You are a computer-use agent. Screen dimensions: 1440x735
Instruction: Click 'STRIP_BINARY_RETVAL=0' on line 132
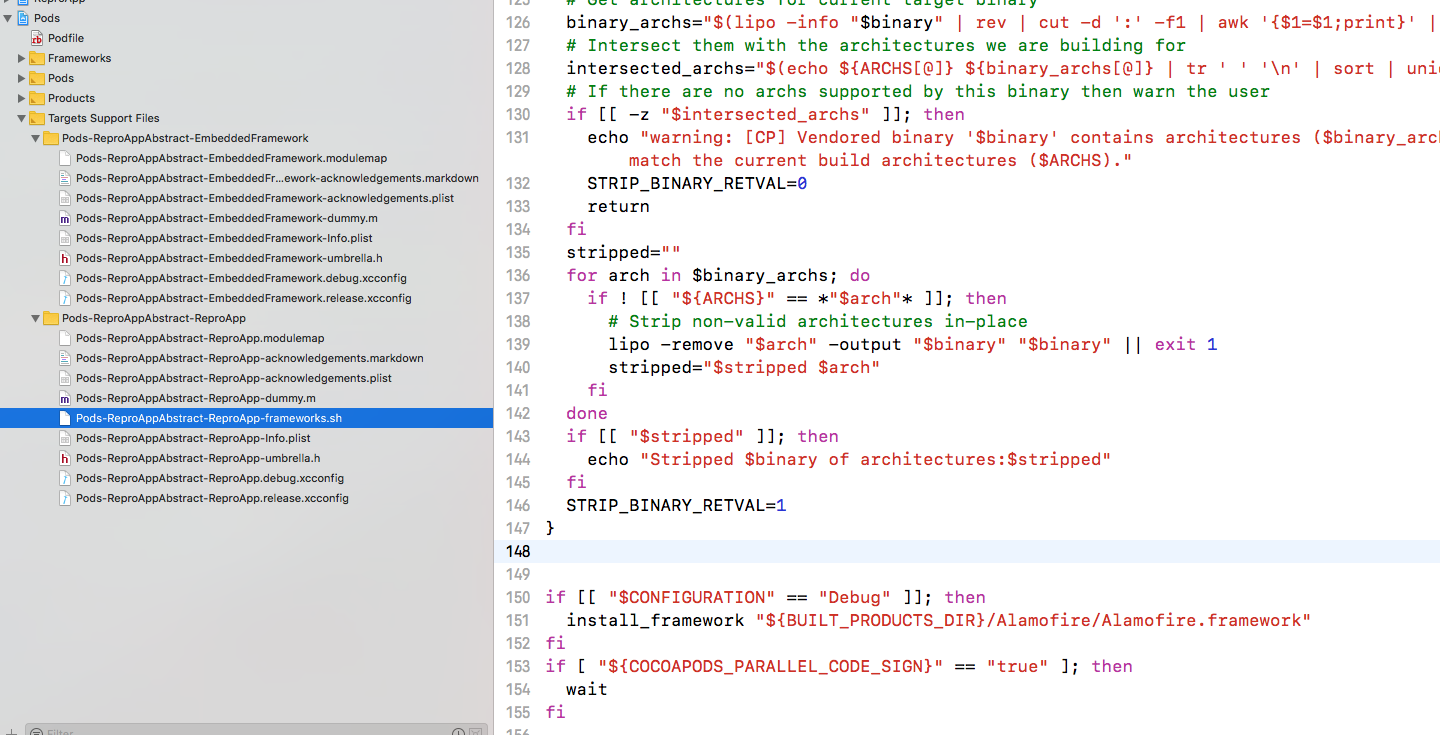[697, 183]
